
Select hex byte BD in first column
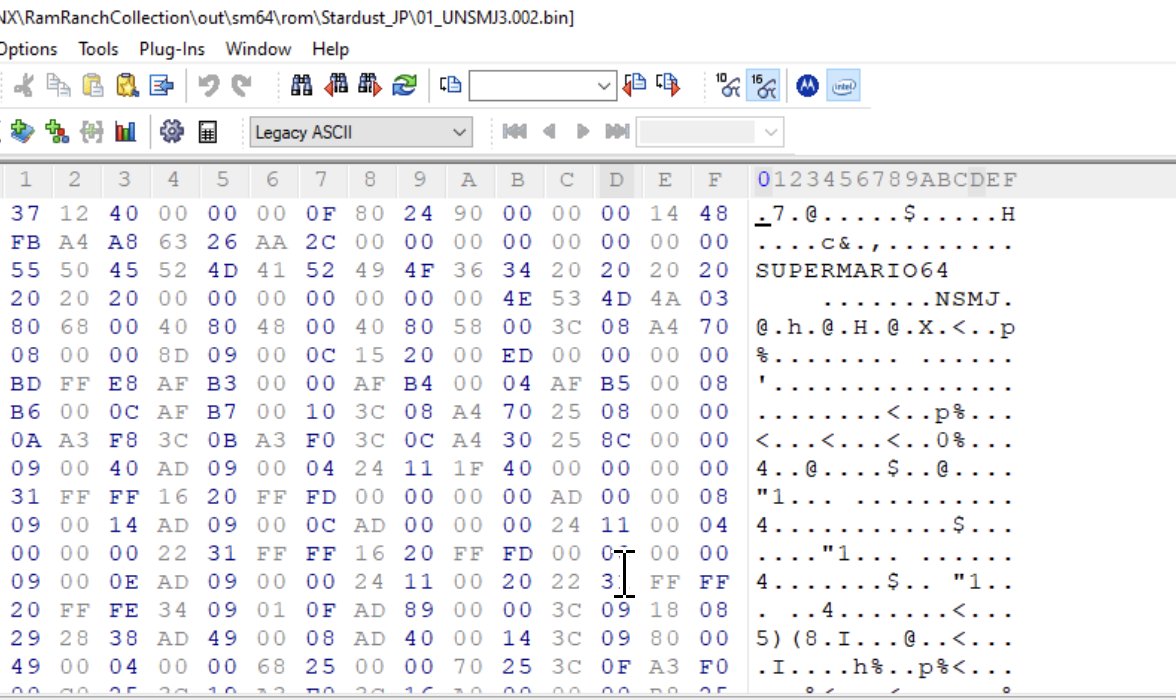coord(26,383)
